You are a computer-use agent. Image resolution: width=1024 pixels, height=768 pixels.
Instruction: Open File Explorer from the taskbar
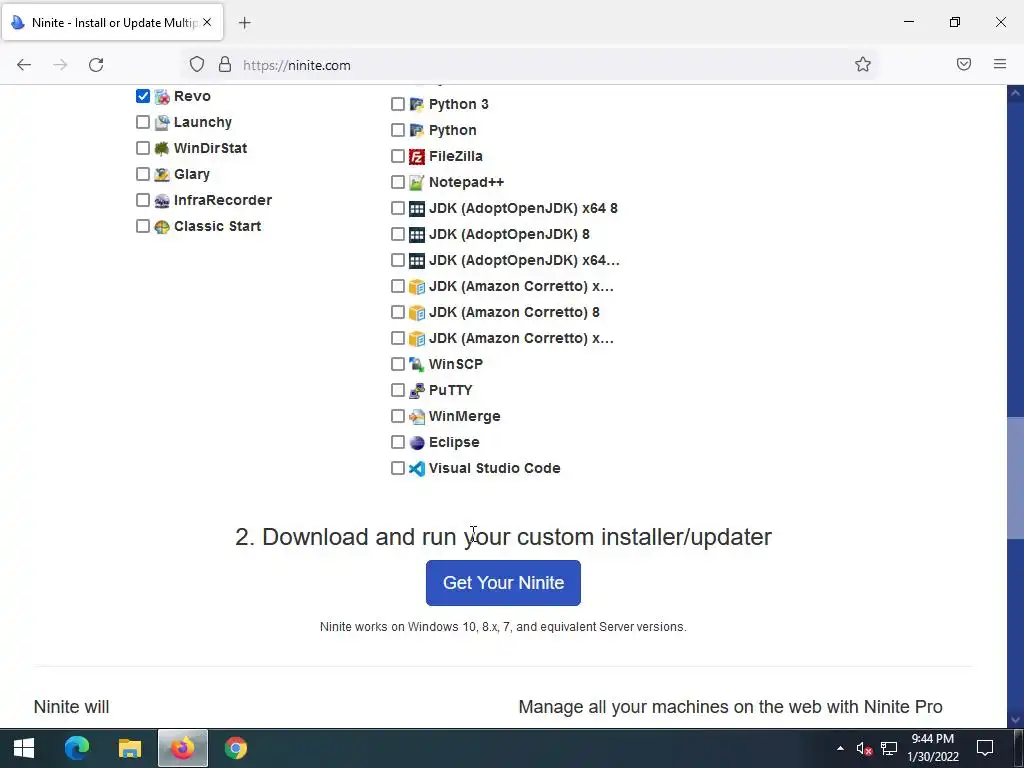tap(130, 748)
